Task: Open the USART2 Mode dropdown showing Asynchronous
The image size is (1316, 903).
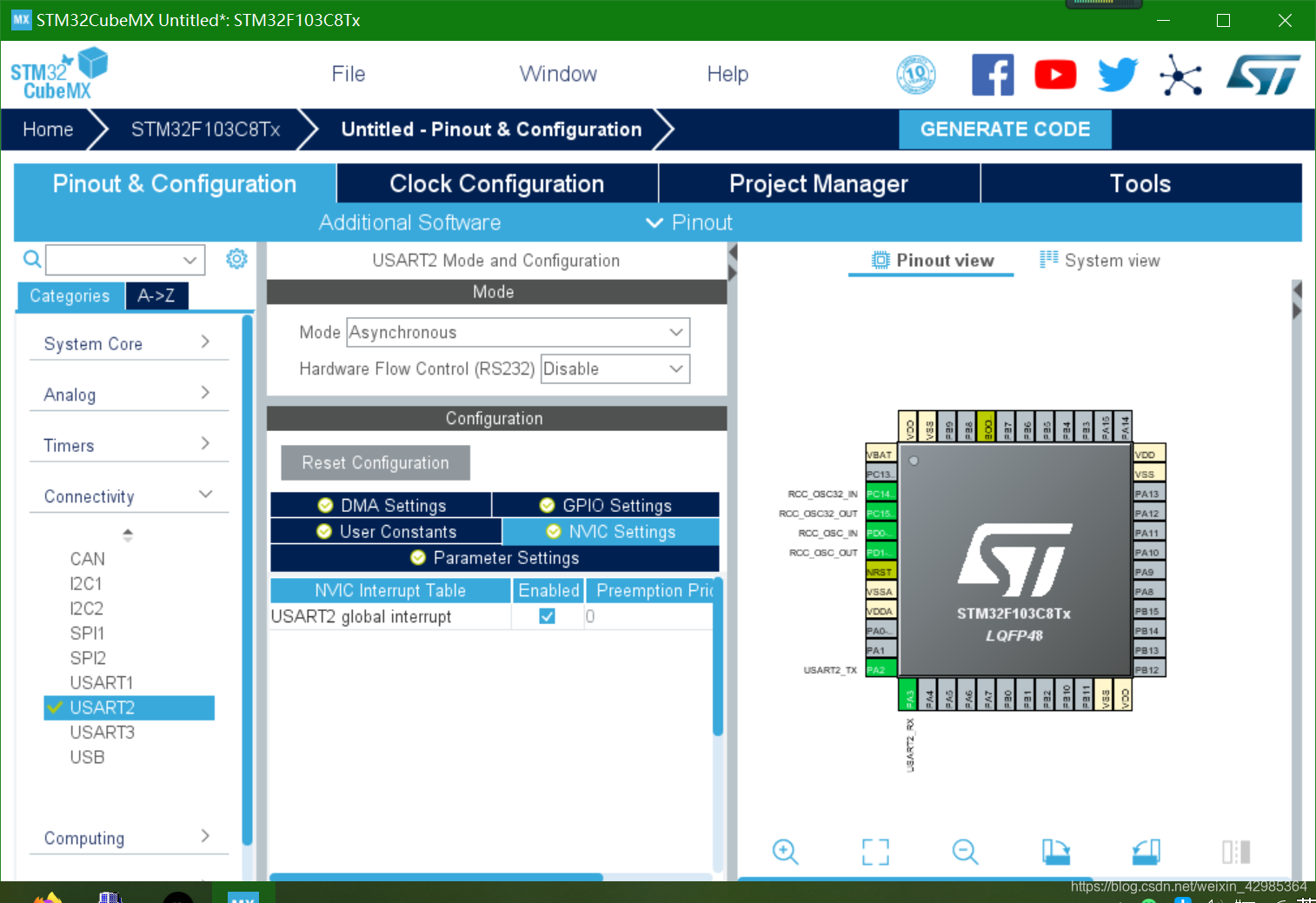Action: (x=518, y=332)
